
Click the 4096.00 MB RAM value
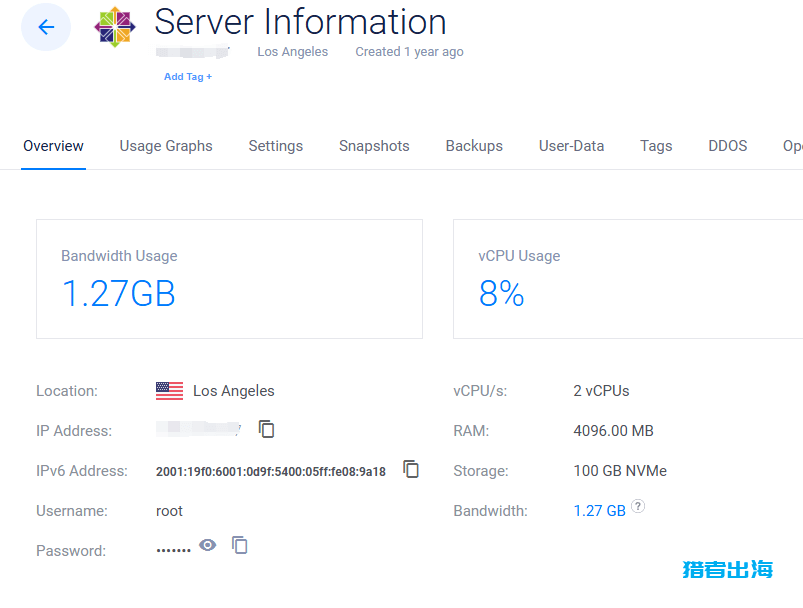tap(613, 431)
